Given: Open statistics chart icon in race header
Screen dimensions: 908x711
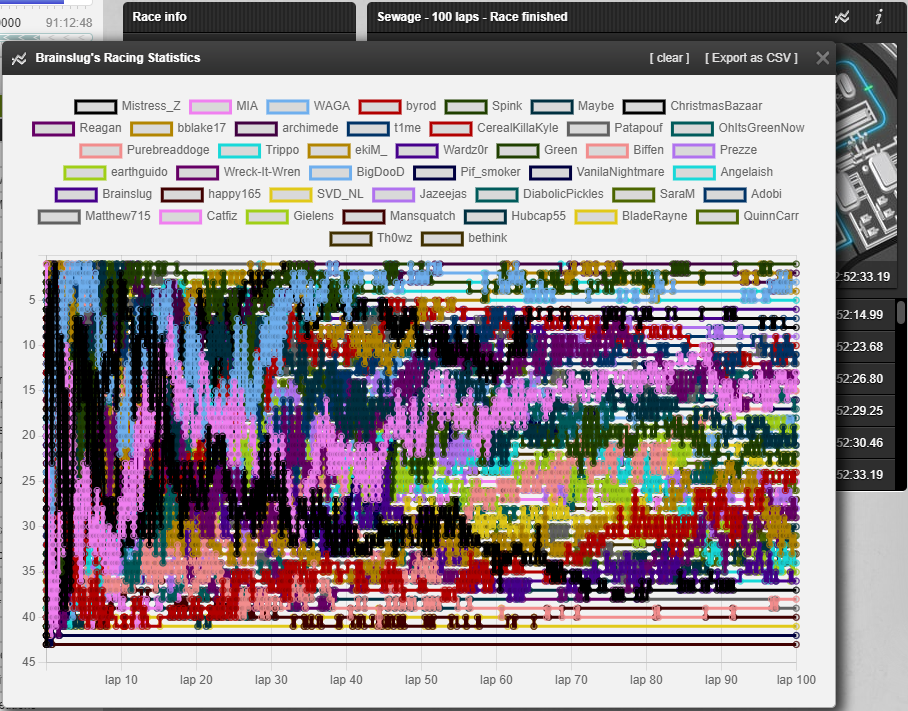Looking at the screenshot, I should [x=842, y=17].
